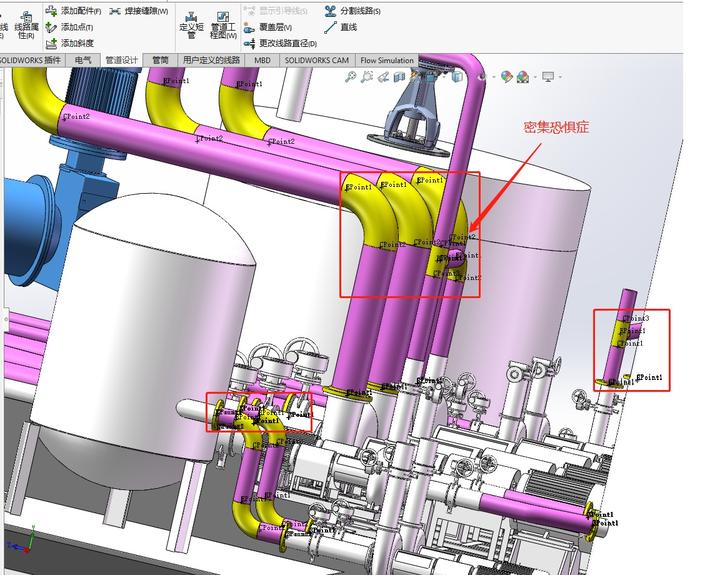The height and width of the screenshot is (575, 720).
Task: Click Split Route (分割线路) tool
Action: click(x=352, y=11)
